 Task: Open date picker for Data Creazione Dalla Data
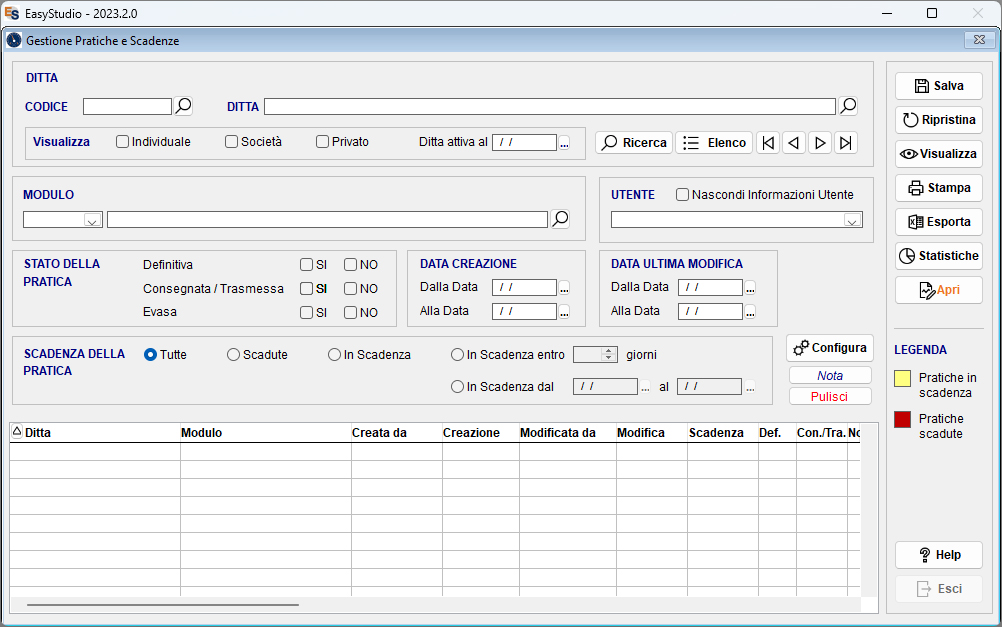(564, 288)
